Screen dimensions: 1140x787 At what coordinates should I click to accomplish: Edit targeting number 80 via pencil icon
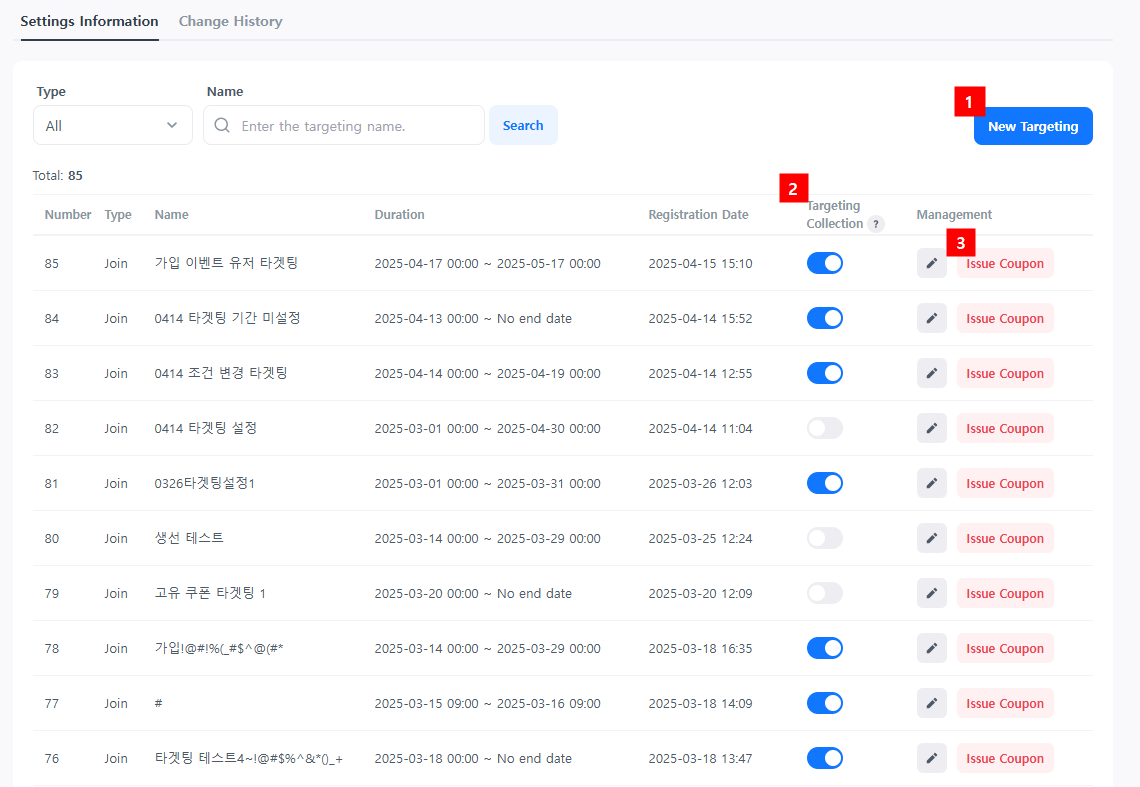tap(931, 538)
